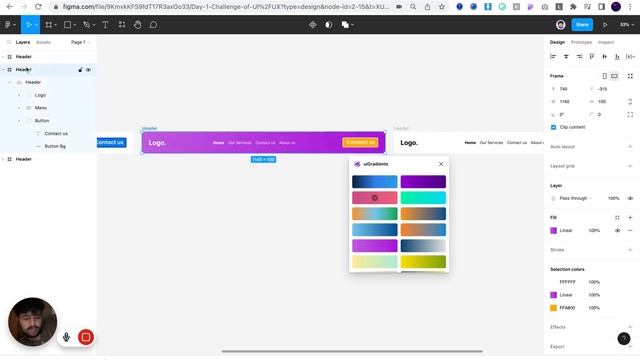The image size is (640, 360).
Task: Click the Share button
Action: pos(582,25)
